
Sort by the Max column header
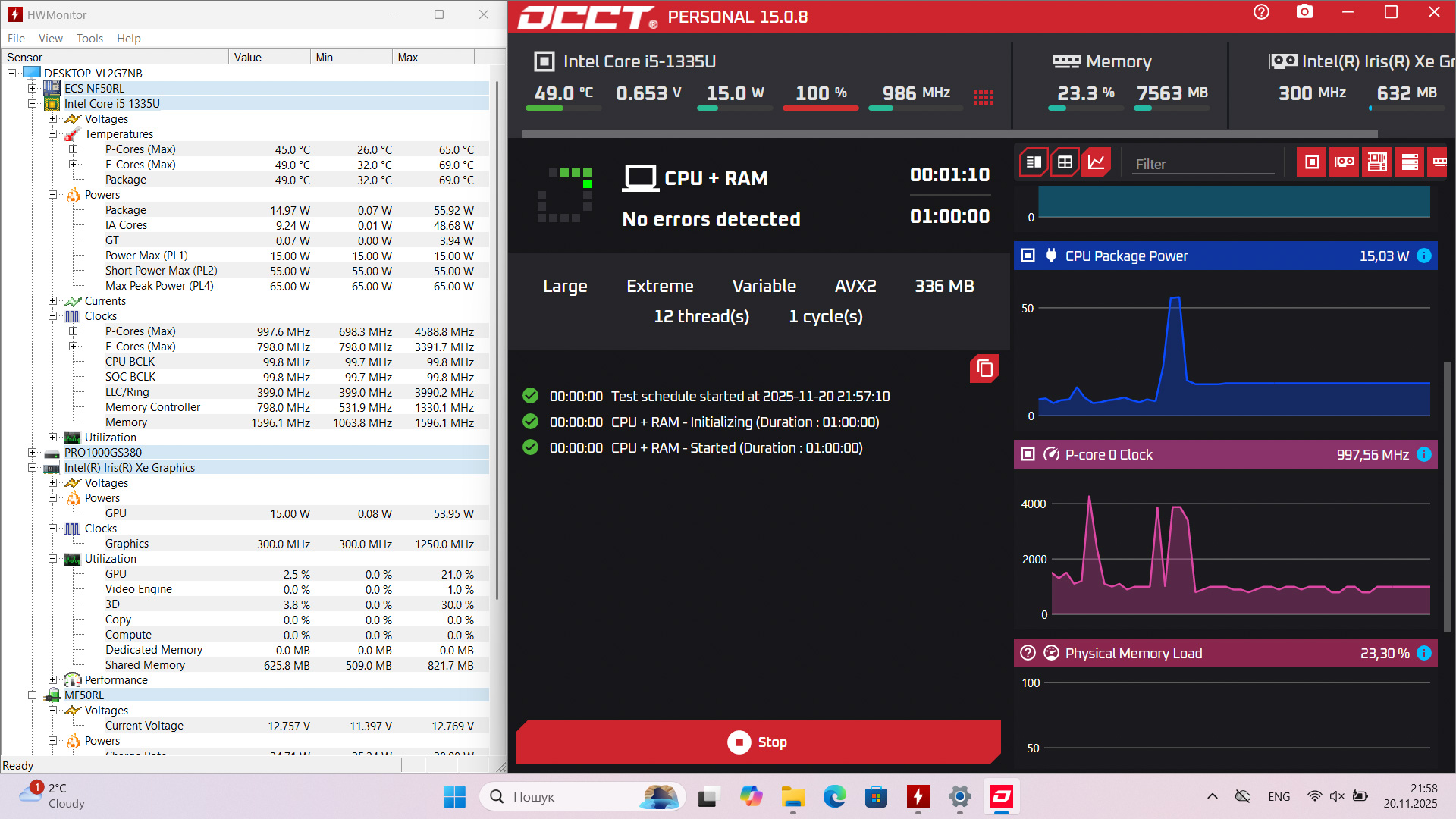(433, 58)
